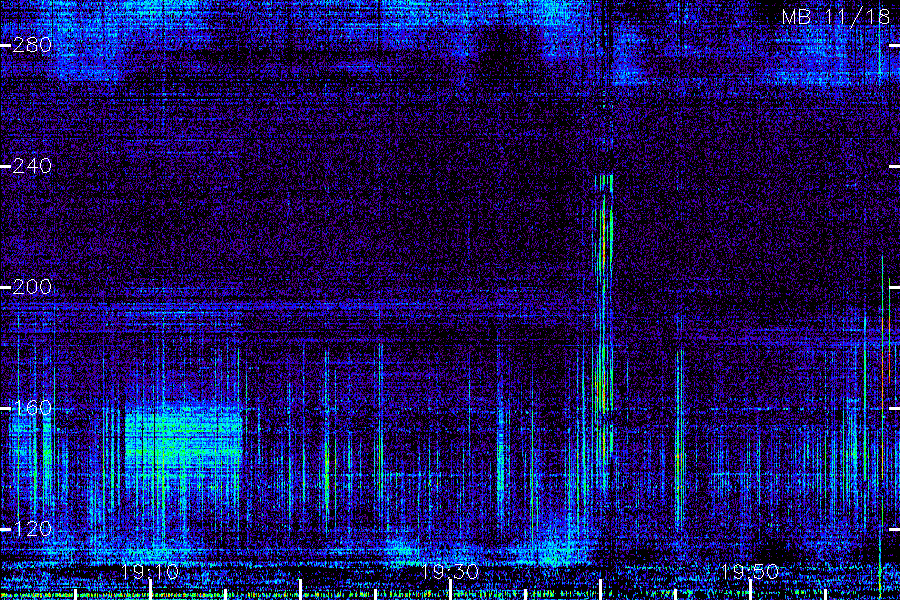Click the 200 frequency axis label

(x=32, y=287)
